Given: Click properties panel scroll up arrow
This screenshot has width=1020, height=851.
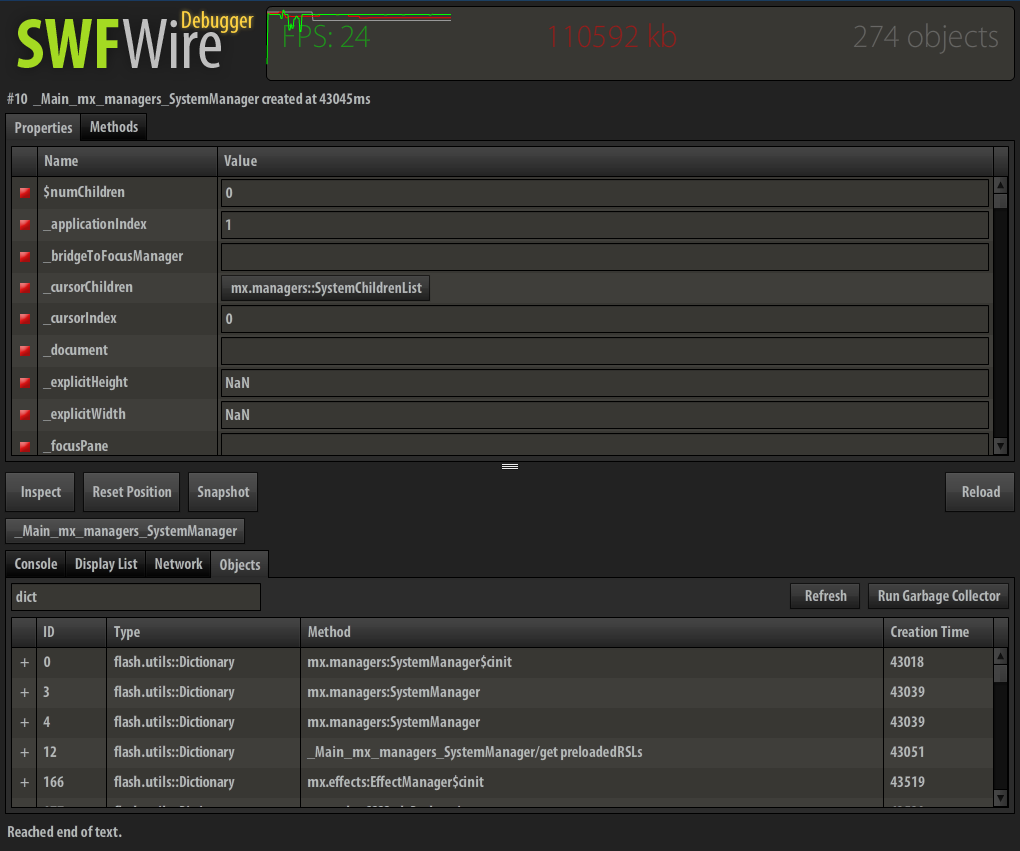Looking at the screenshot, I should [1001, 185].
